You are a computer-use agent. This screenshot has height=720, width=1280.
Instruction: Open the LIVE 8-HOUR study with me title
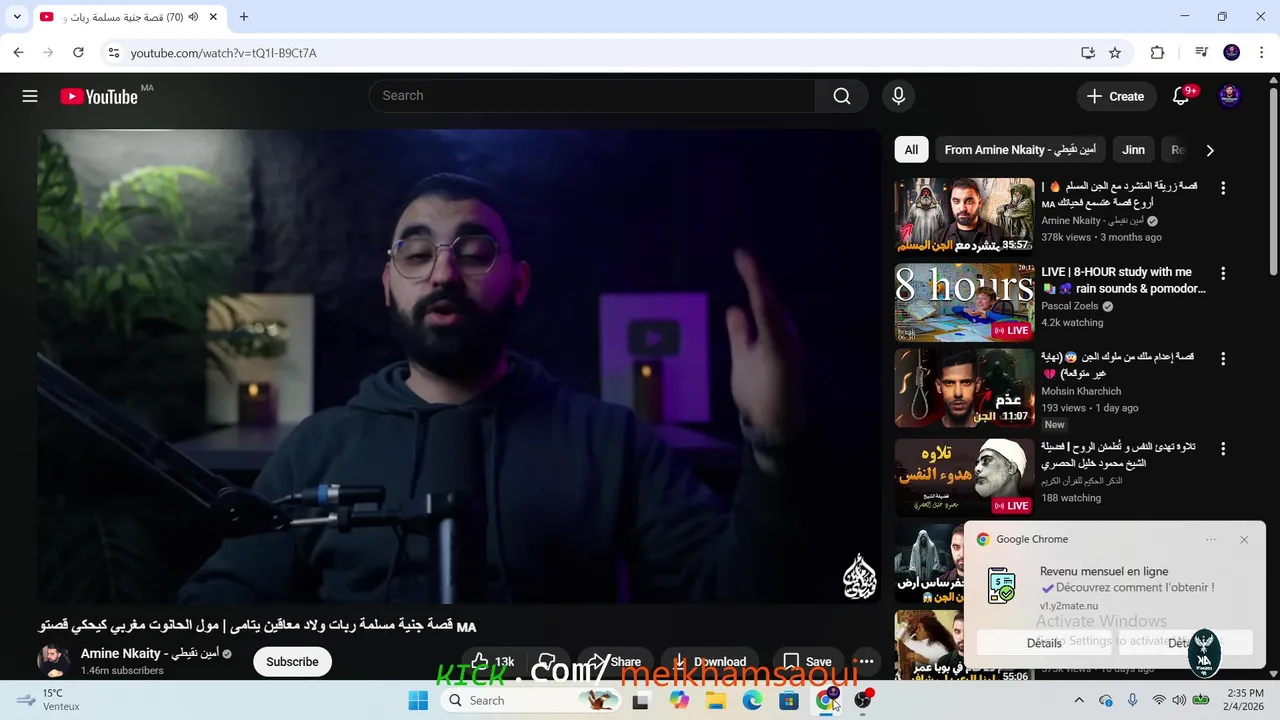[1123, 280]
